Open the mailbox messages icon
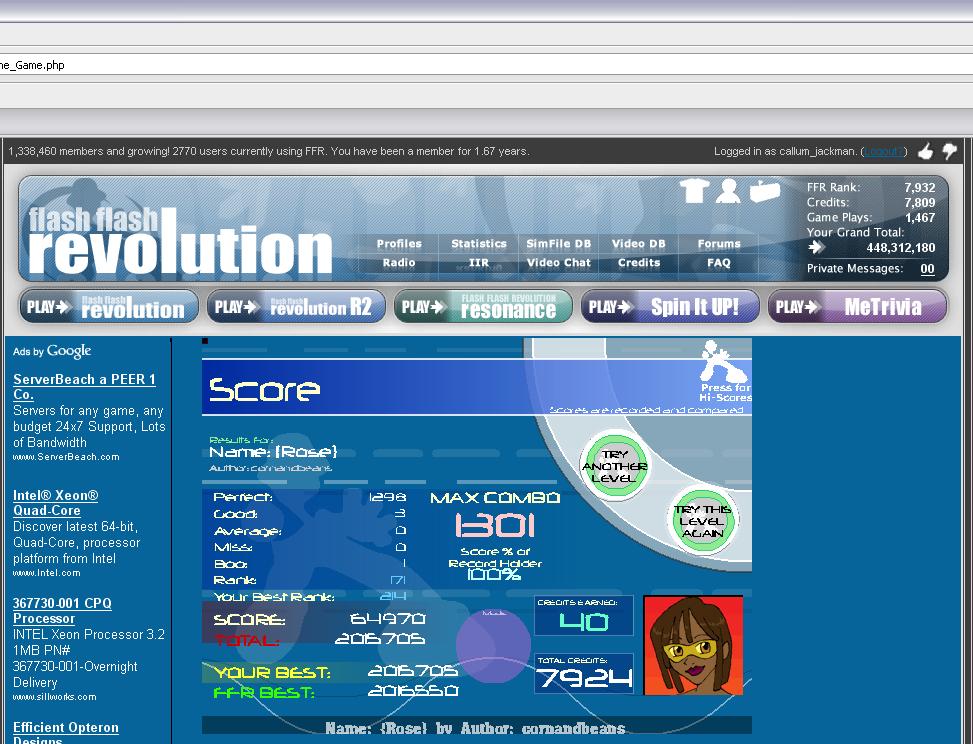This screenshot has width=973, height=744. [x=764, y=190]
